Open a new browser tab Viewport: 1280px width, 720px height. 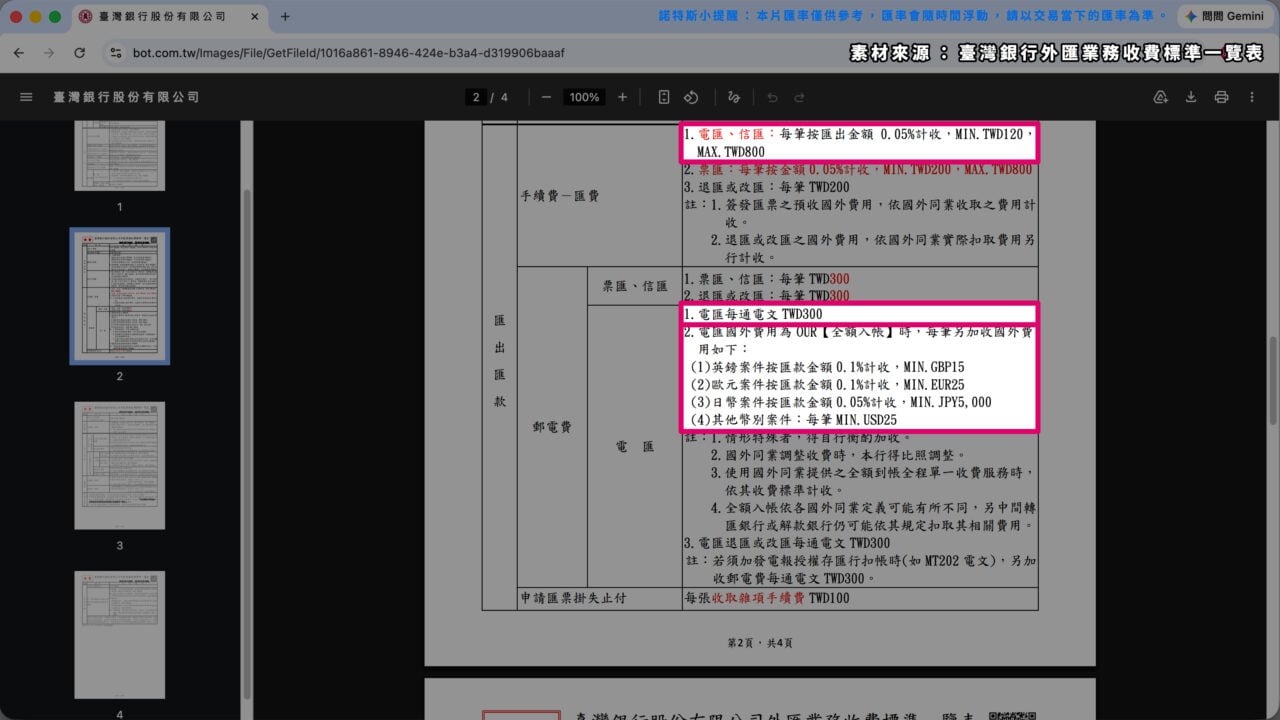tap(285, 17)
